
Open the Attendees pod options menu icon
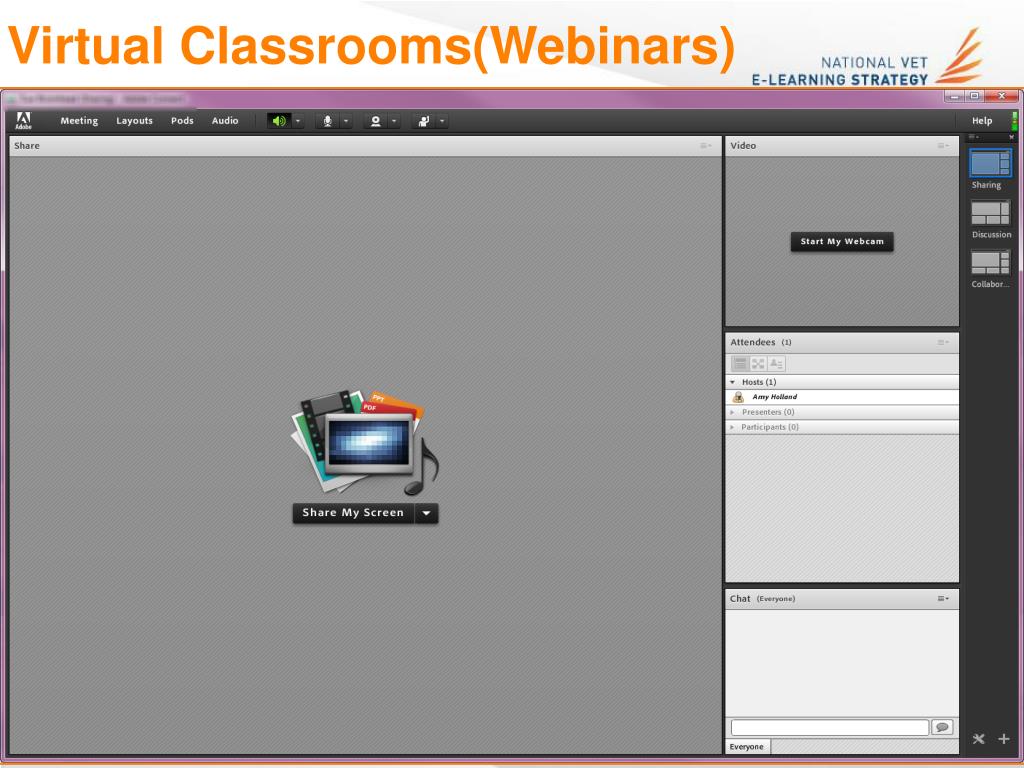pos(943,342)
